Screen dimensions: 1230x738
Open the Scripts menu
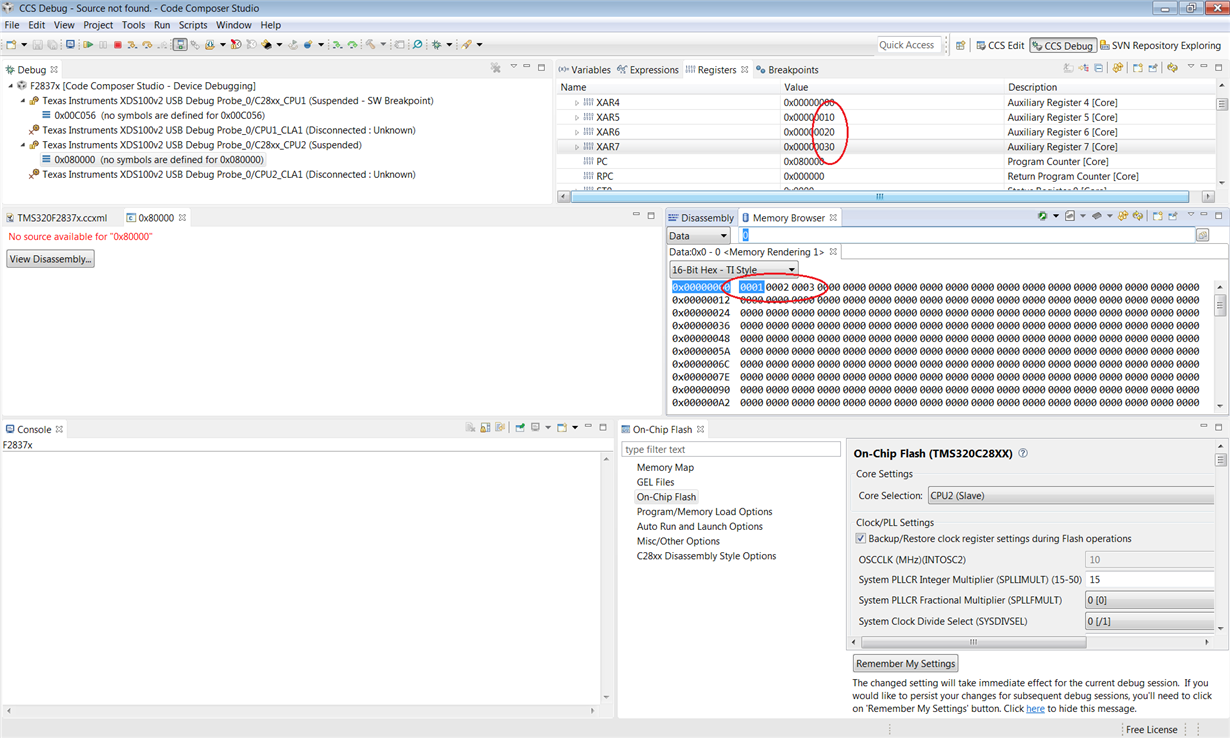click(193, 24)
